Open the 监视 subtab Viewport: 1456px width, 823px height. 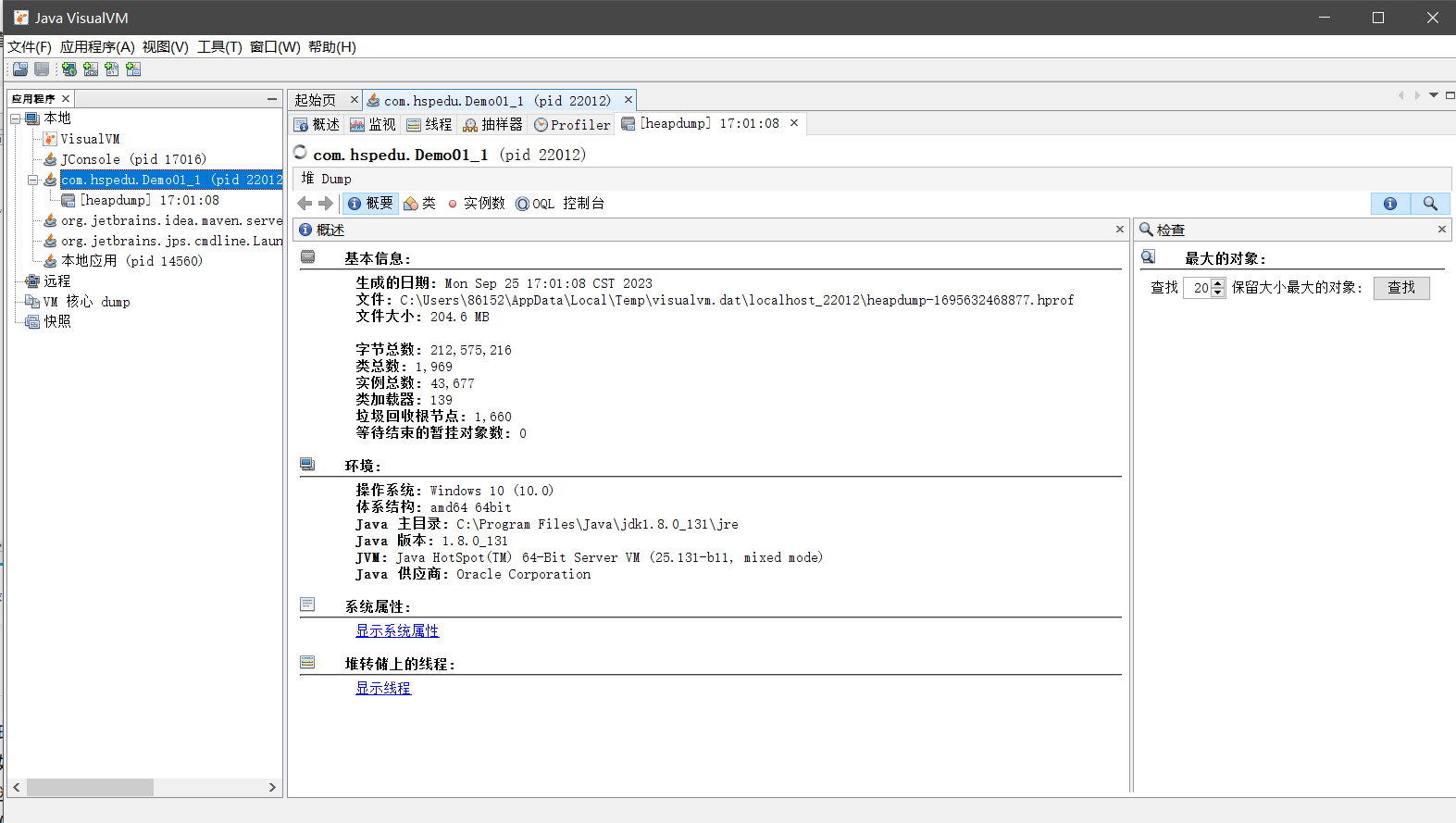372,124
